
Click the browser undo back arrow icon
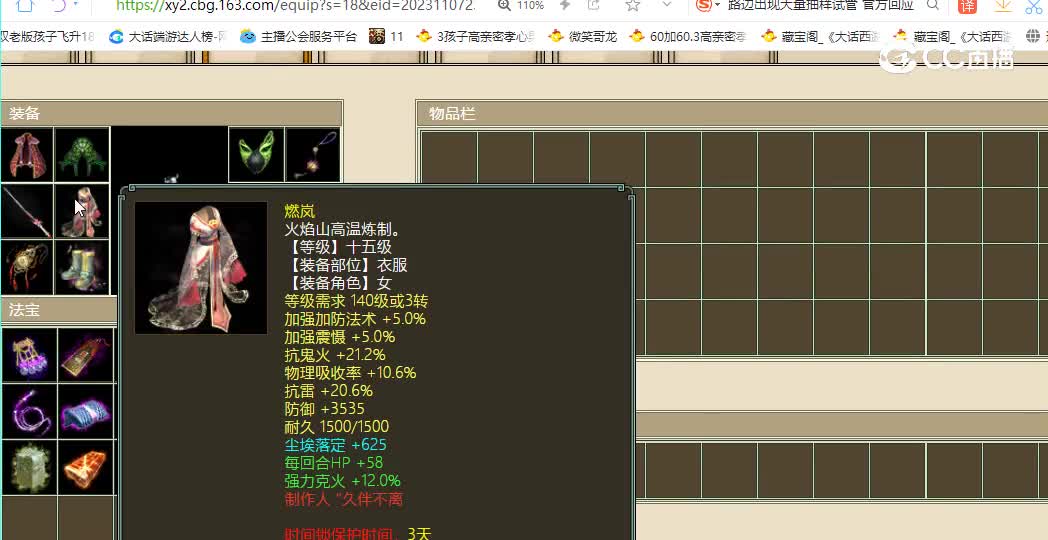[59, 5]
